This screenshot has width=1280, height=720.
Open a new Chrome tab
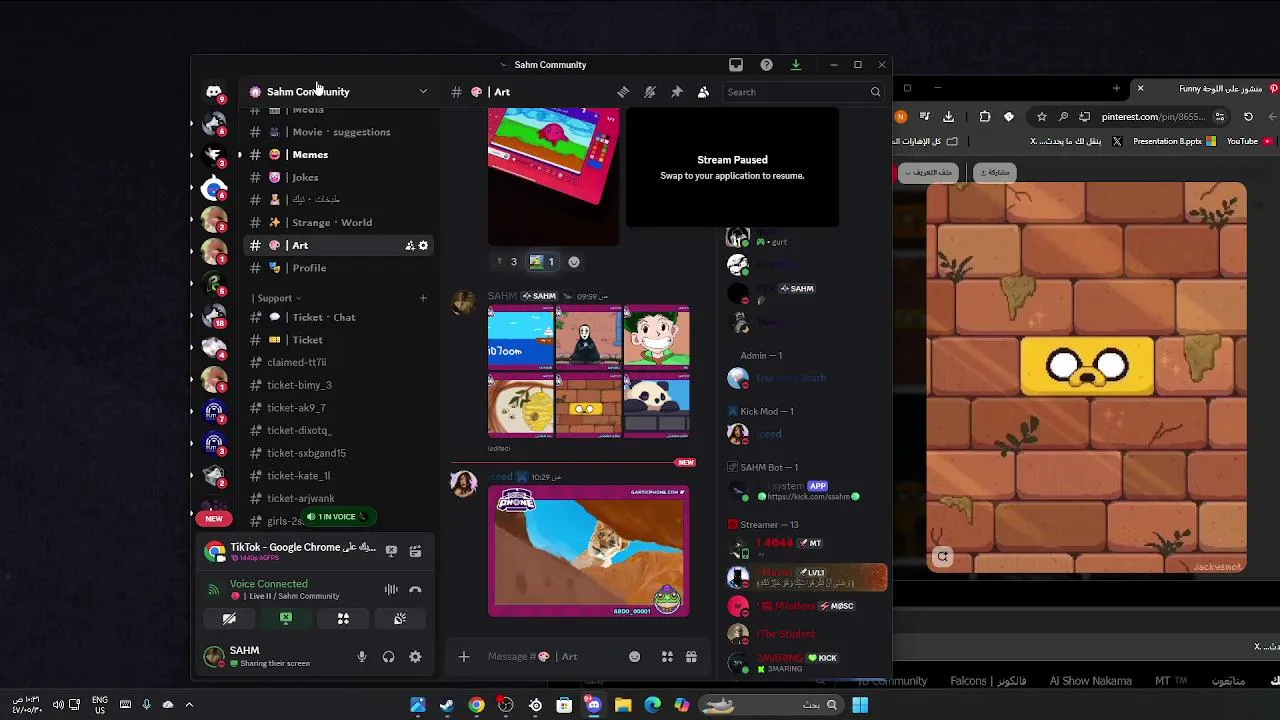coord(1116,89)
